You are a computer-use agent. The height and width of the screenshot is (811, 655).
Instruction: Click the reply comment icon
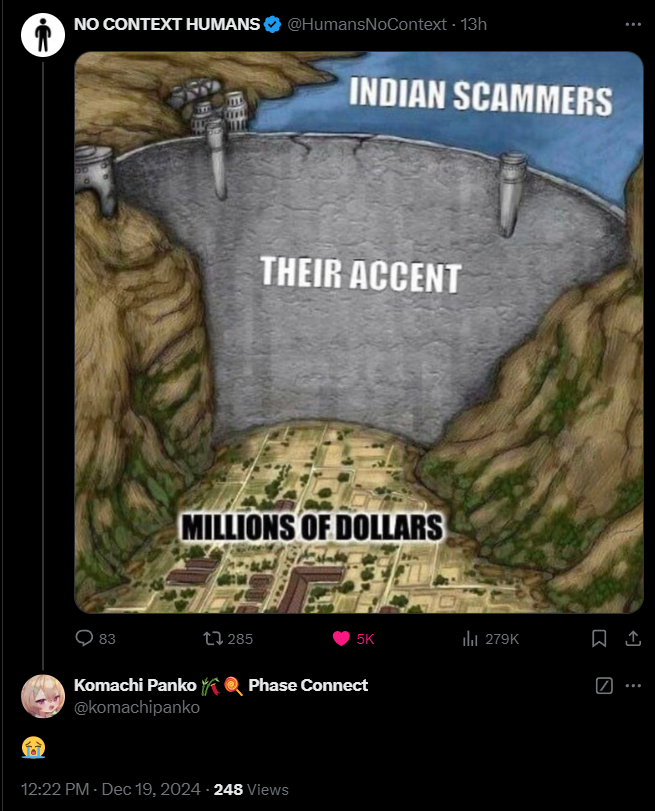pyautogui.click(x=84, y=638)
